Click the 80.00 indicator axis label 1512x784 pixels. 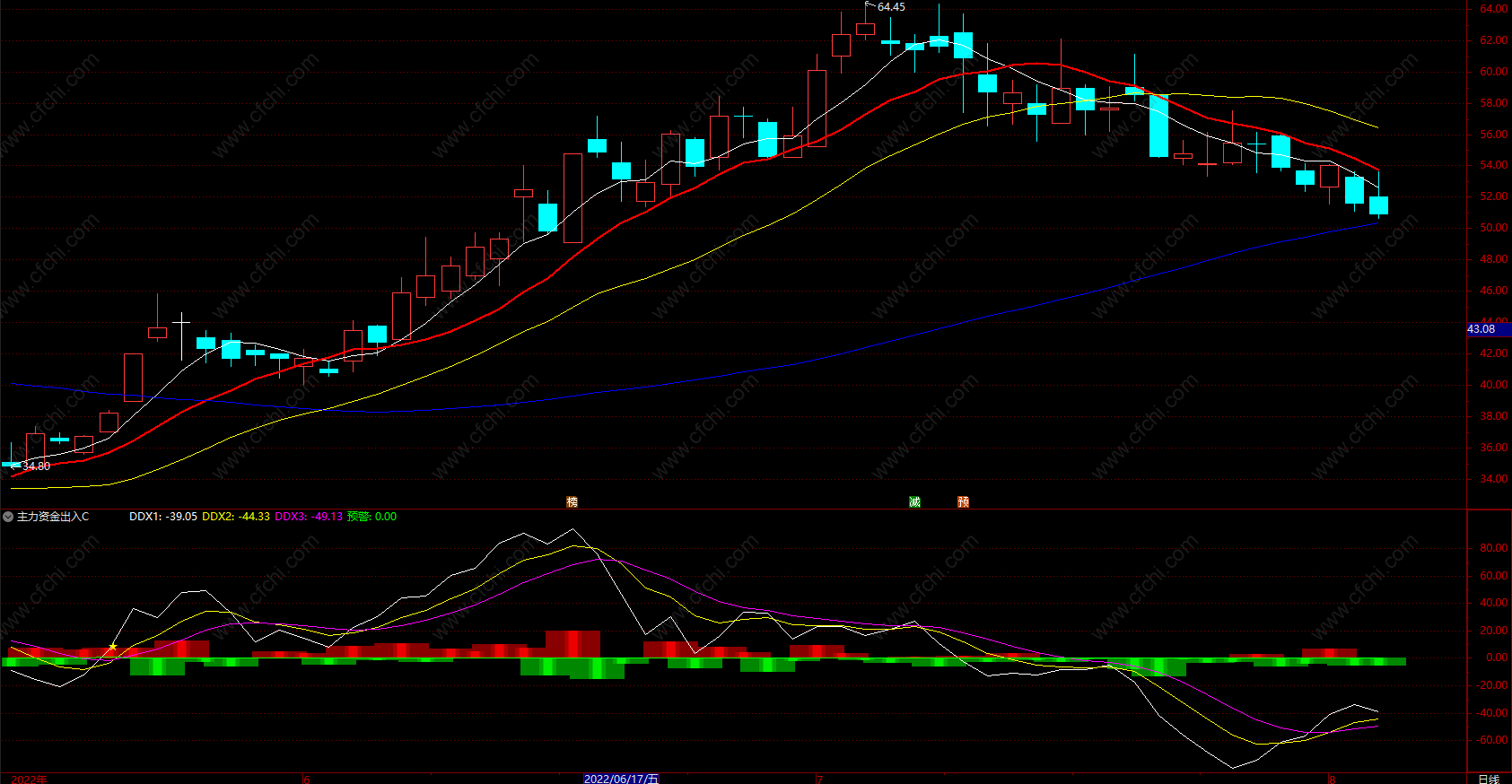[1493, 548]
